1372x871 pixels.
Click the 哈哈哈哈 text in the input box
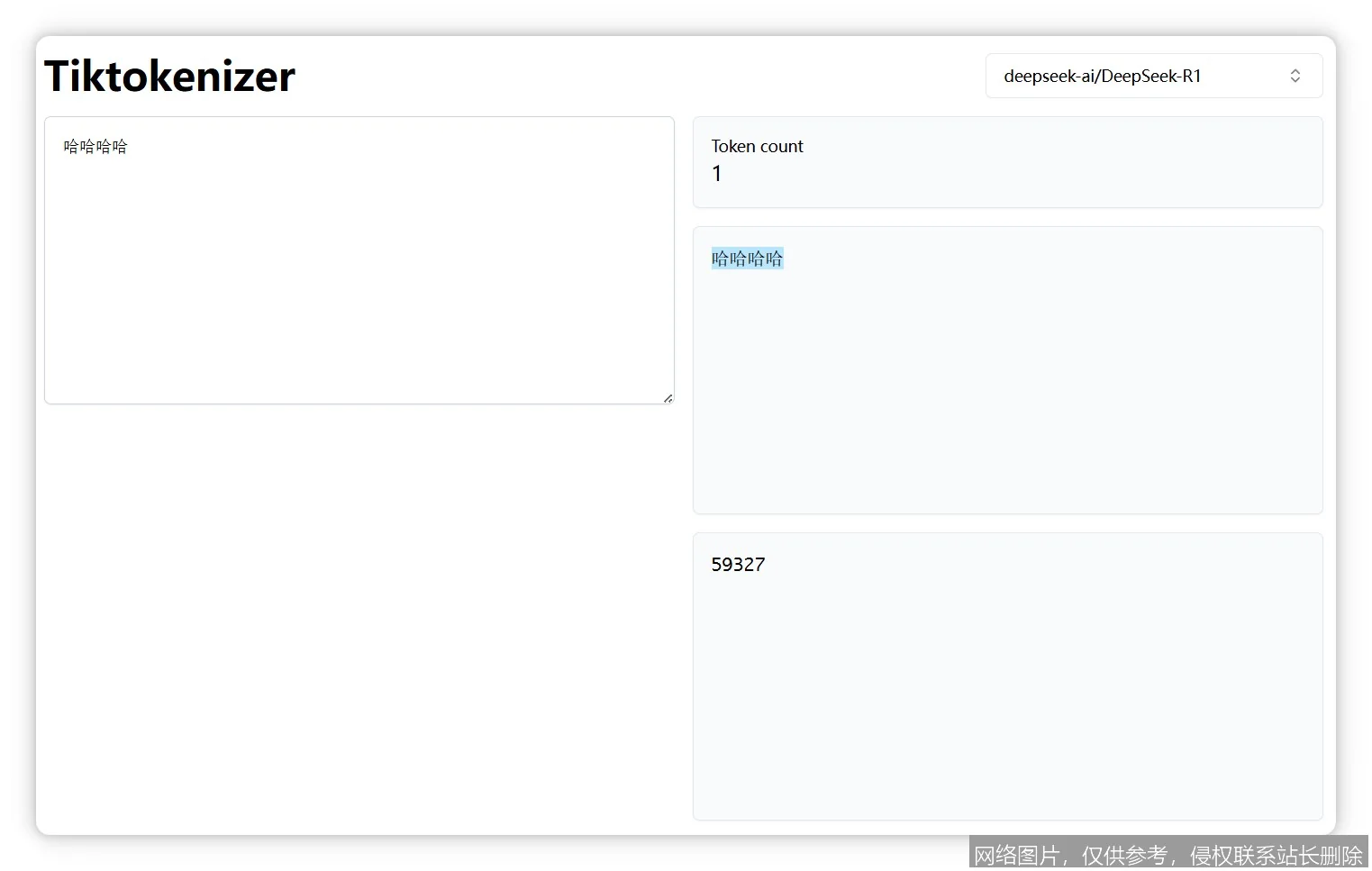coord(95,147)
